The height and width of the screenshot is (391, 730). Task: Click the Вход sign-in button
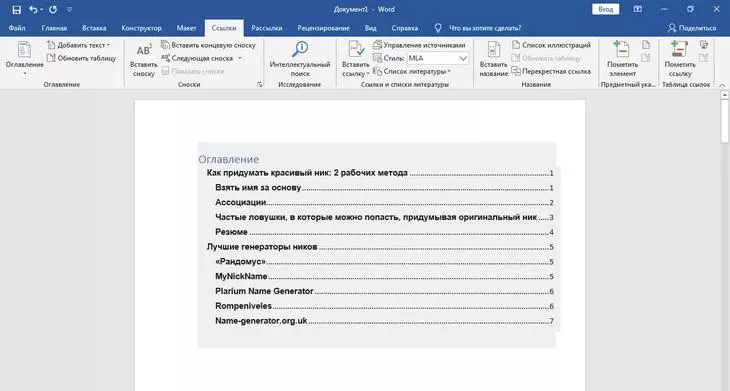(x=605, y=9)
